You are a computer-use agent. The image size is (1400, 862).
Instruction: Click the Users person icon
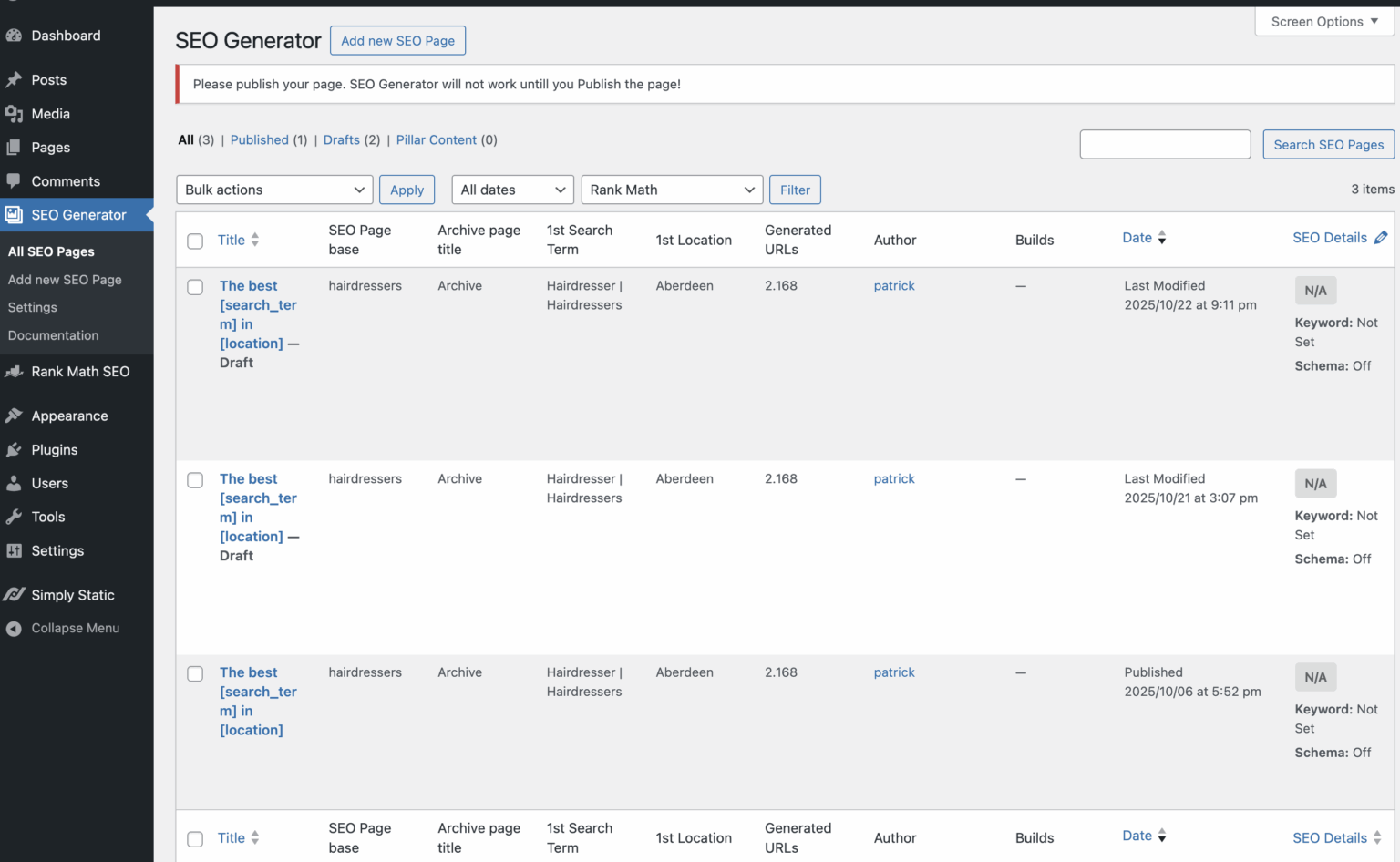(x=14, y=484)
